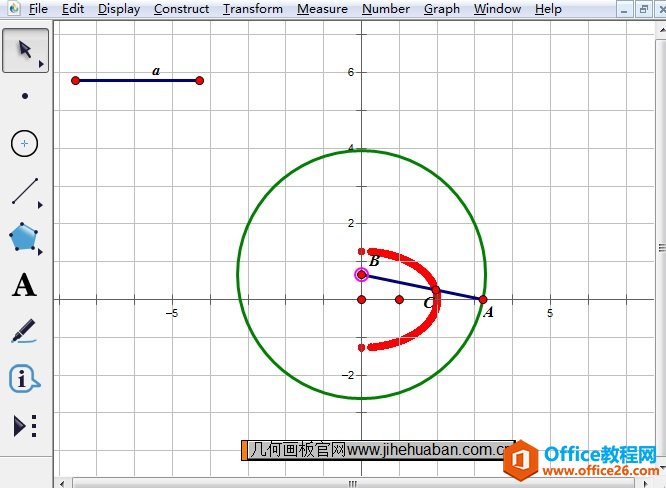The height and width of the screenshot is (488, 666).
Task: Expand the Arrow tool flyout triangle
Action: pos(41,64)
